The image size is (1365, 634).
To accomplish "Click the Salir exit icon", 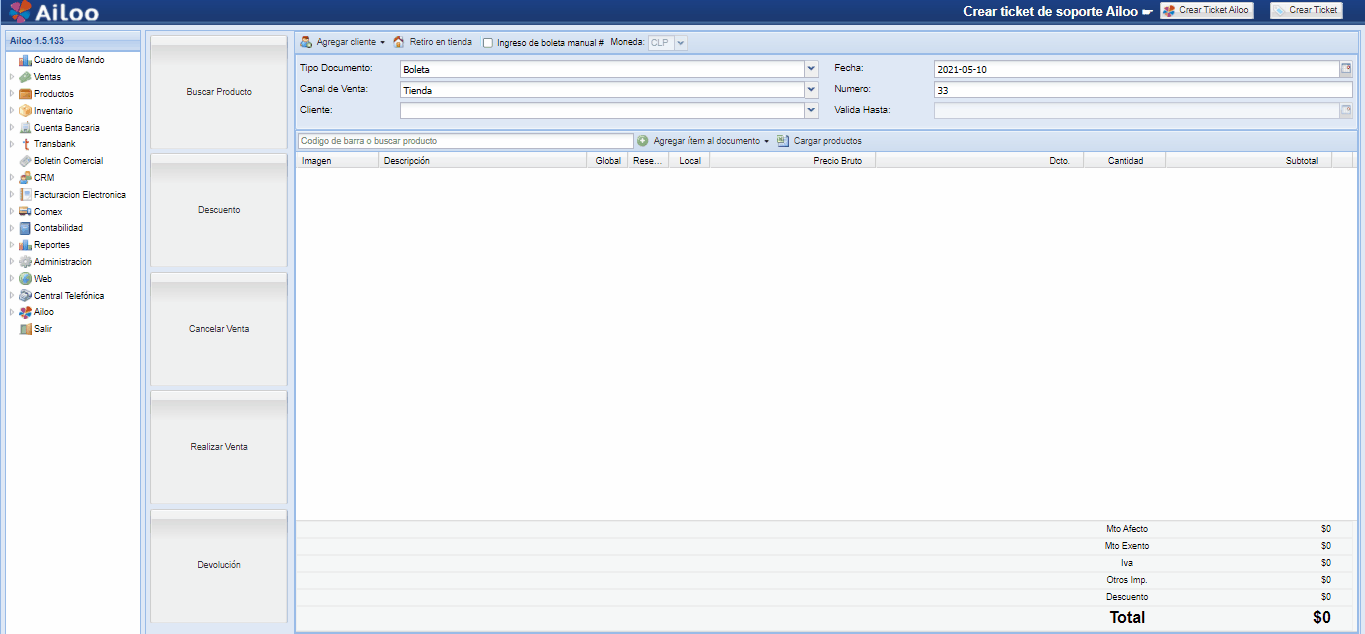I will [26, 329].
